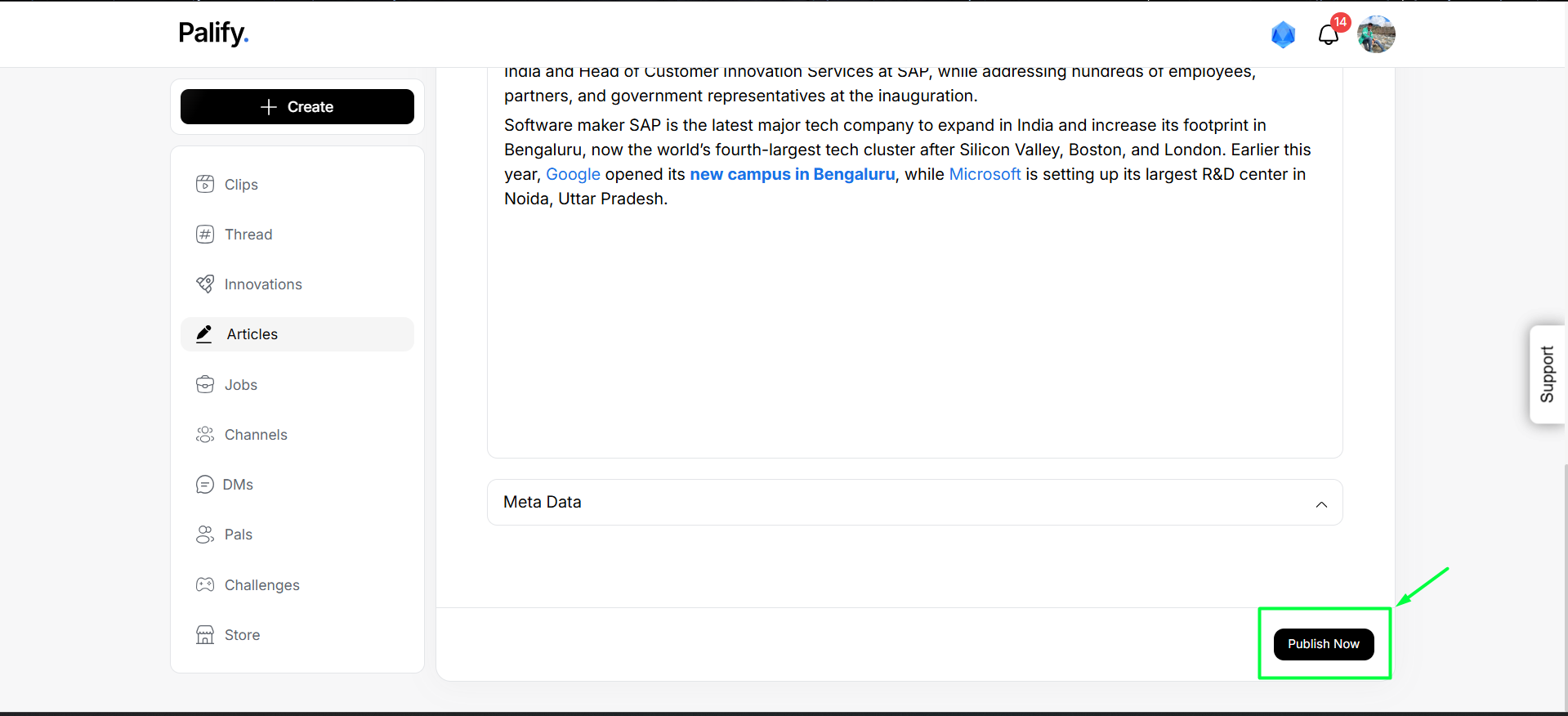
Task: Click Publish Now button
Action: (1324, 644)
